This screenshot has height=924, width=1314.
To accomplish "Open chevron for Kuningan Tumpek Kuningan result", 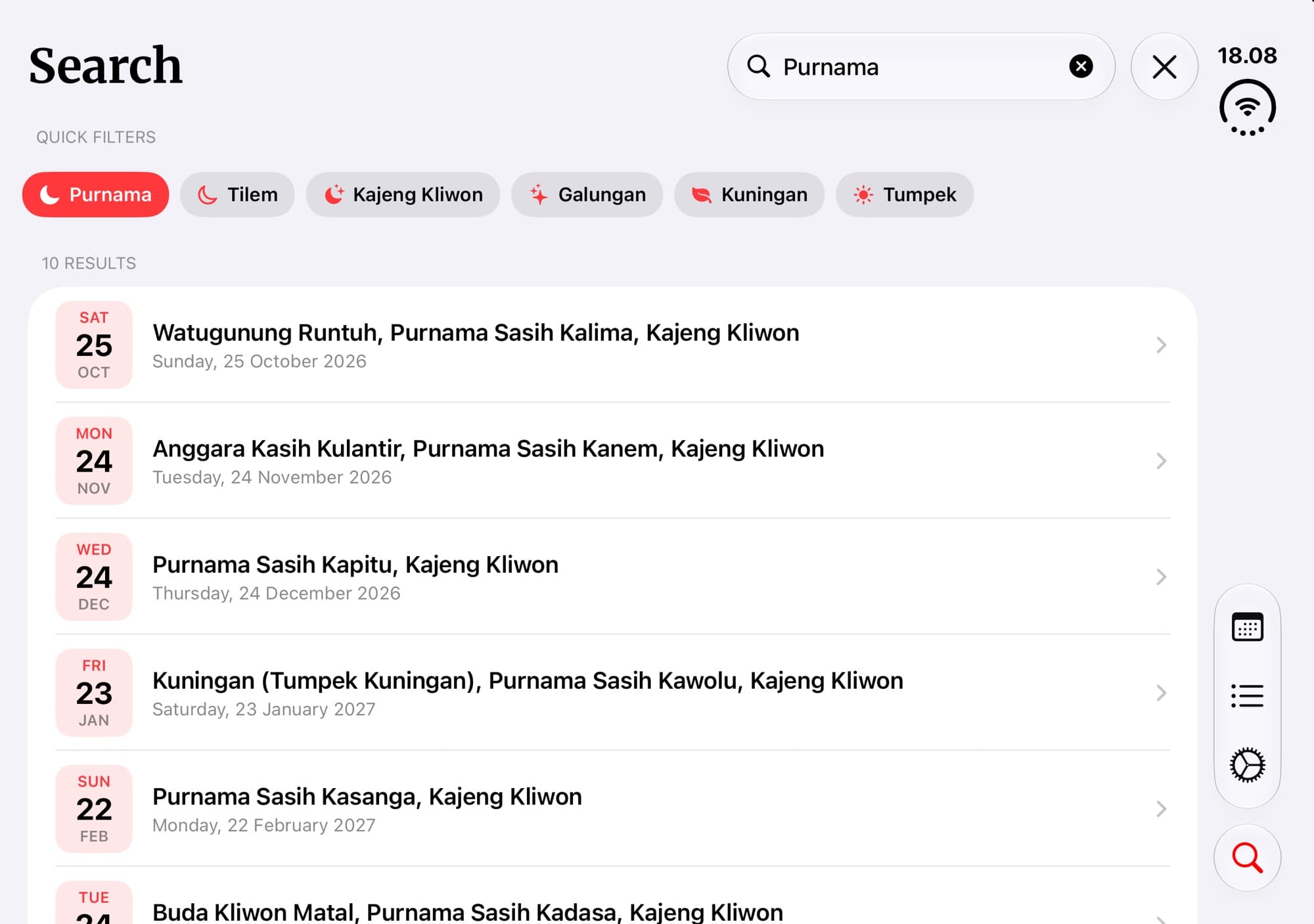I will [x=1161, y=693].
